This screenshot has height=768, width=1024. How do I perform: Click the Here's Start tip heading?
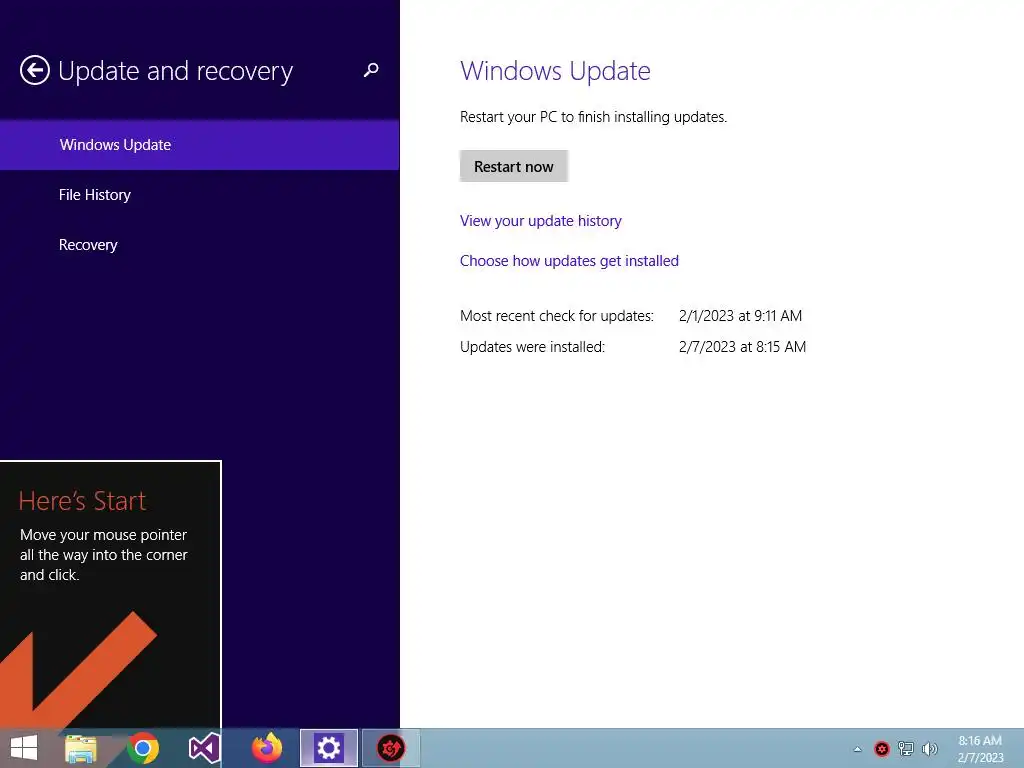click(x=82, y=501)
